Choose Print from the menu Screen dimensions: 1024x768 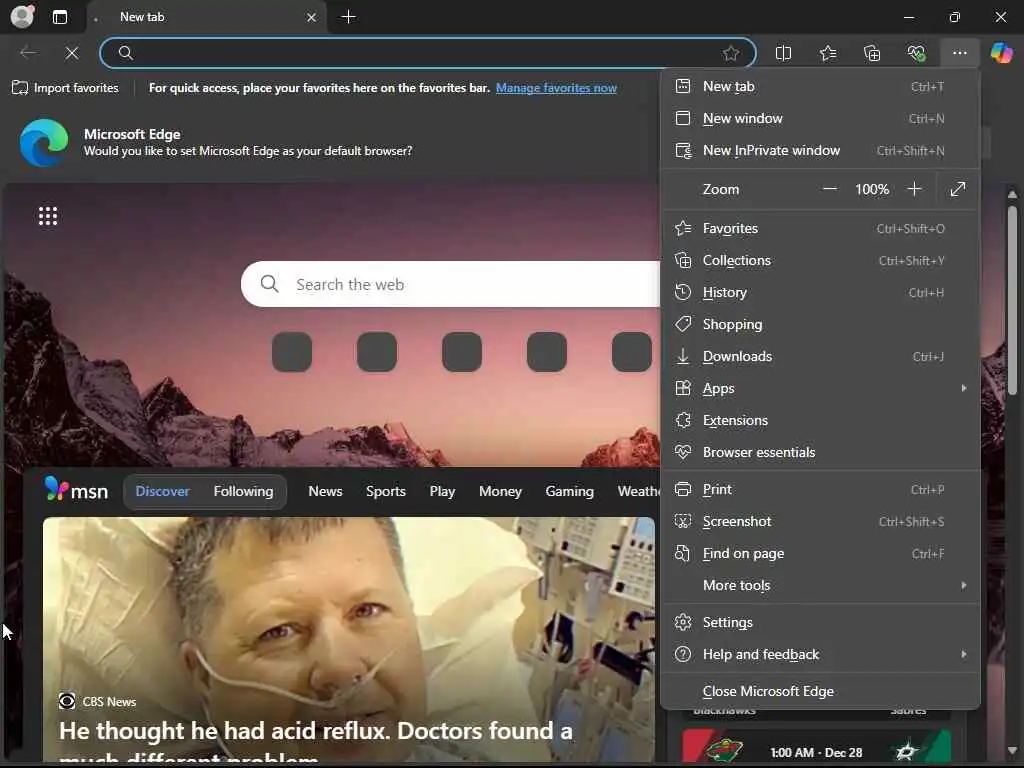[820, 490]
